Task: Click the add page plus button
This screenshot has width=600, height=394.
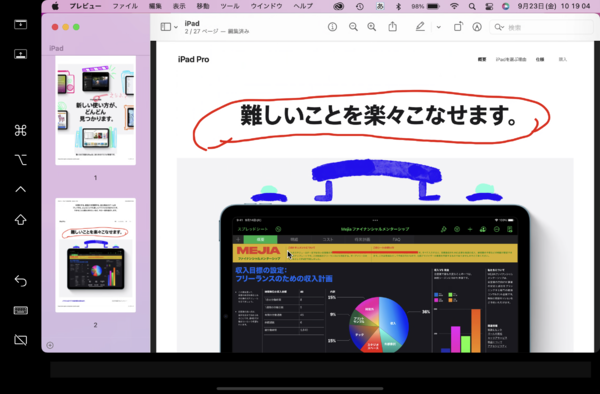Action: 50,345
